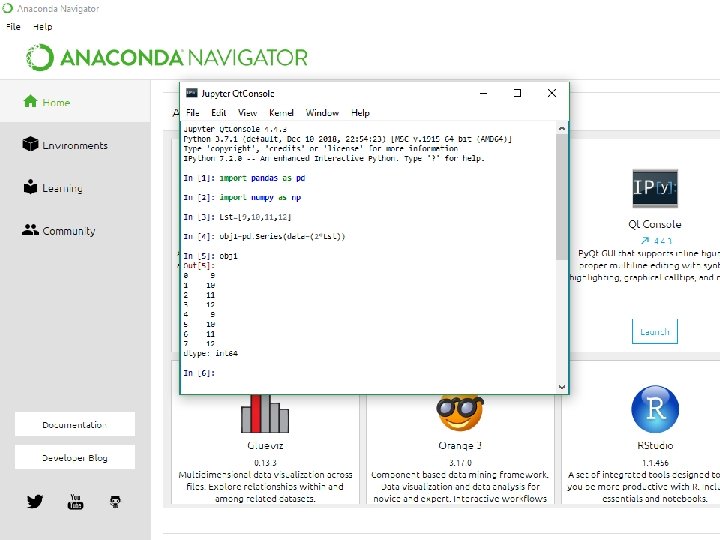Click the Qt Console version 4.4.3 link
This screenshot has width=720, height=540.
(x=657, y=240)
